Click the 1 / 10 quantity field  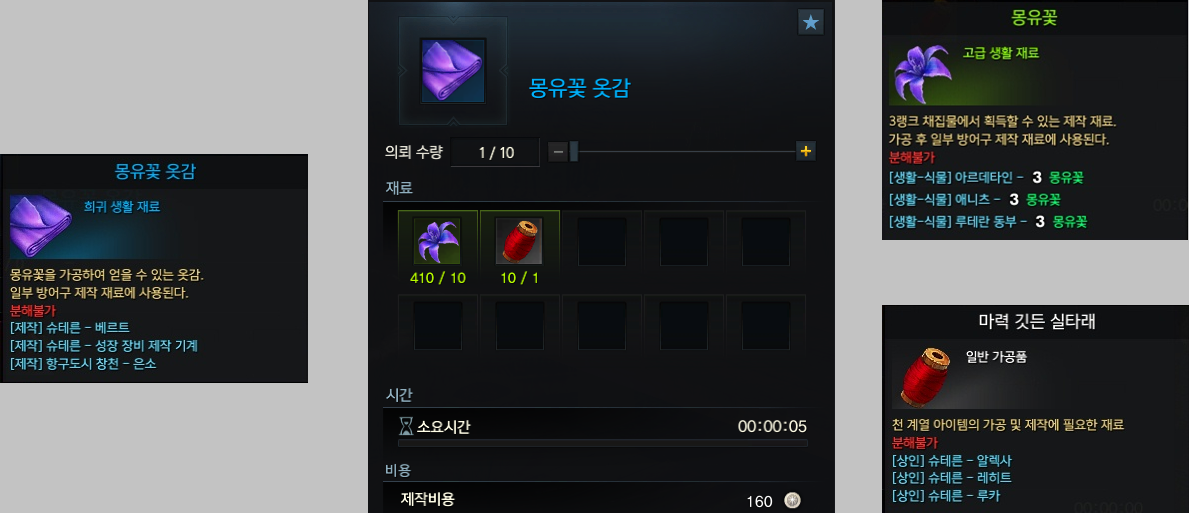pyautogui.click(x=496, y=152)
